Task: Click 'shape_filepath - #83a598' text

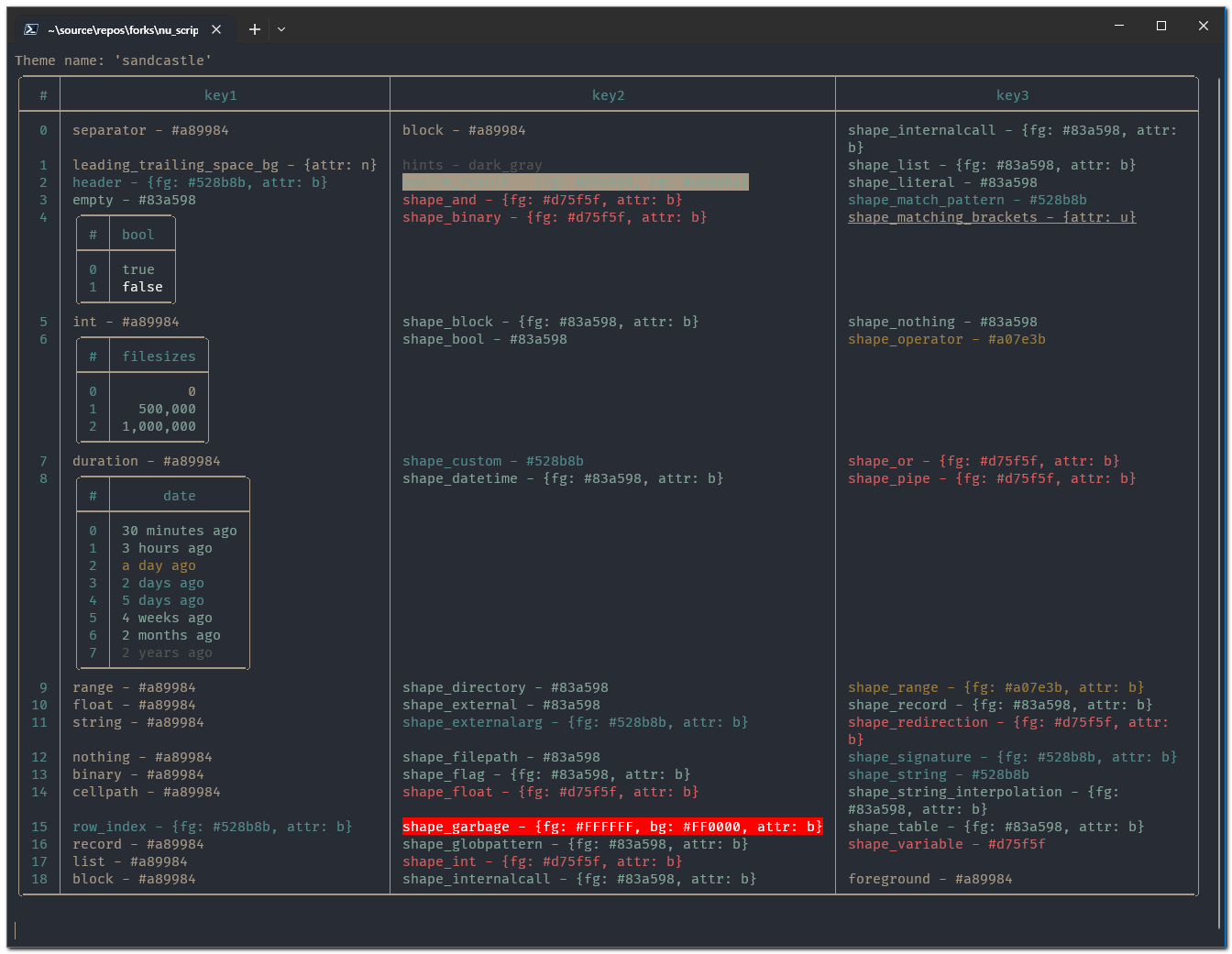Action: pyautogui.click(x=501, y=757)
